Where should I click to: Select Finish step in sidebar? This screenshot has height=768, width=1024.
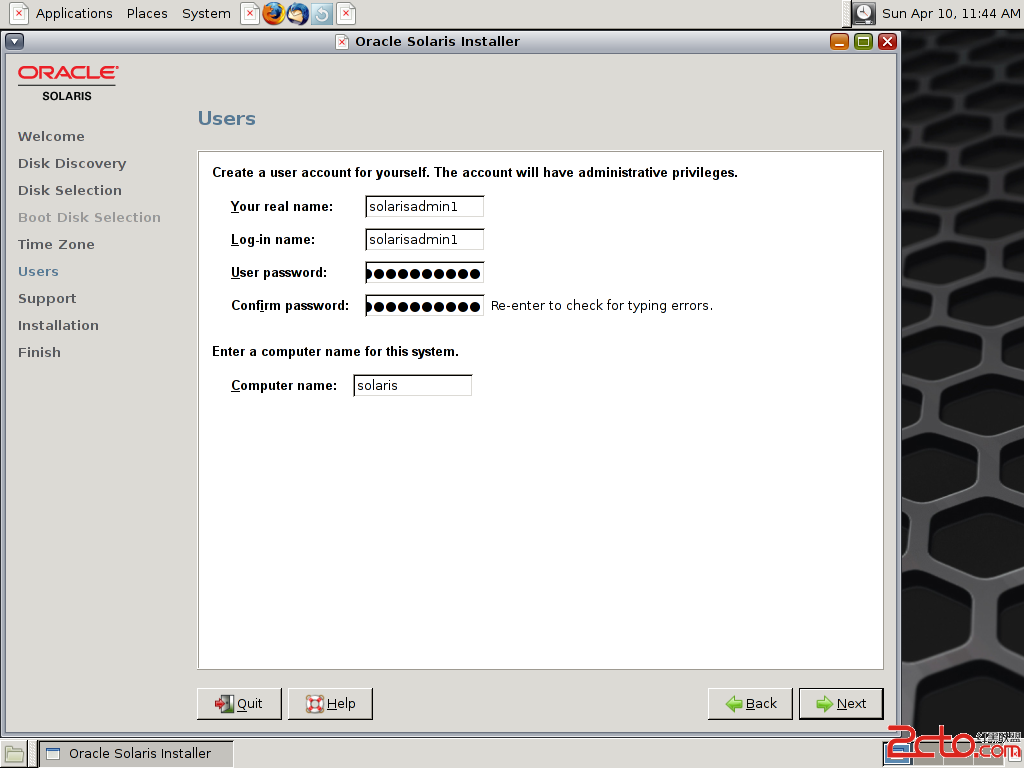click(39, 352)
